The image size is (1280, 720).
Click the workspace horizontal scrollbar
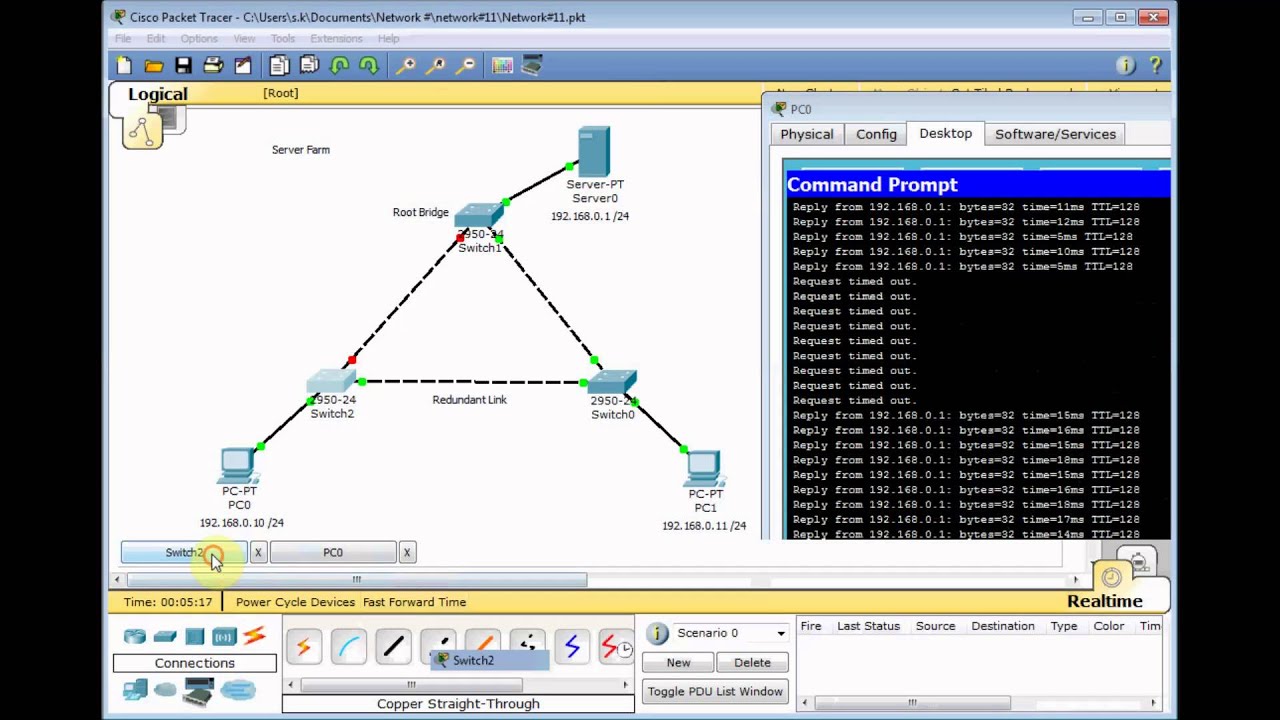(356, 580)
